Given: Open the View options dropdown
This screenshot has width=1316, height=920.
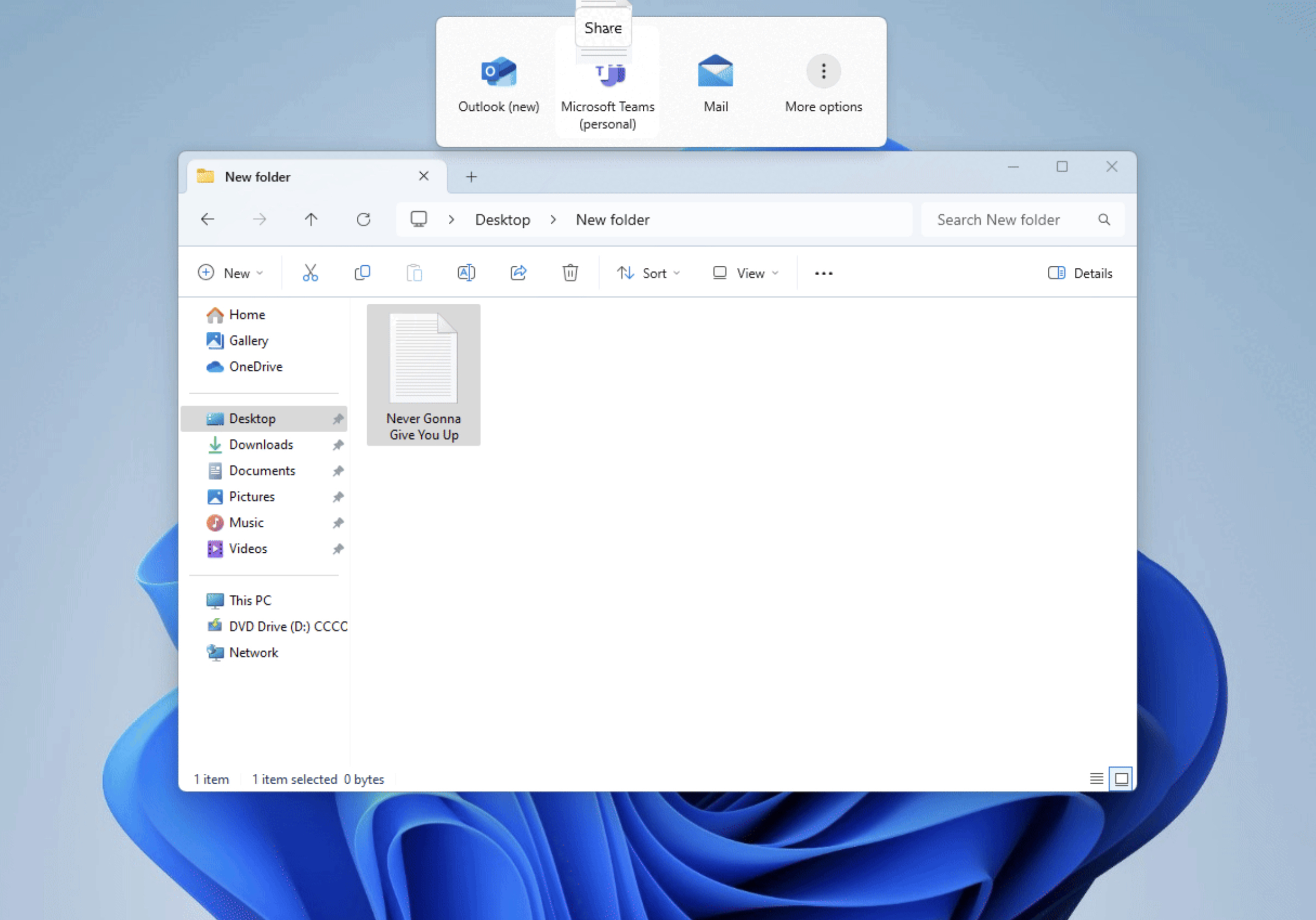Looking at the screenshot, I should tap(745, 273).
